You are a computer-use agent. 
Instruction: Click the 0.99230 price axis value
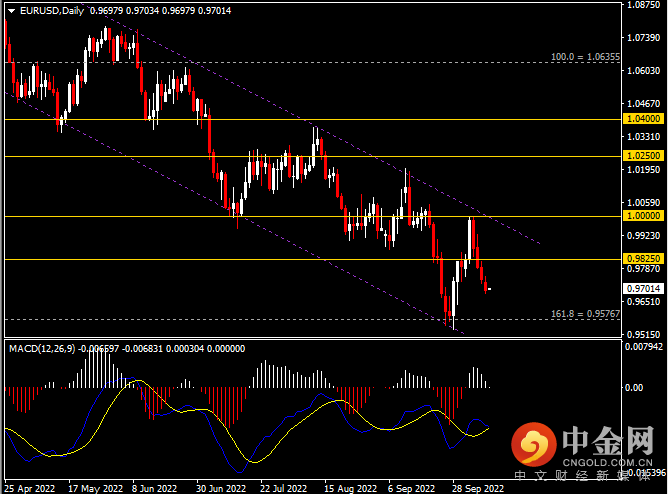[643, 236]
